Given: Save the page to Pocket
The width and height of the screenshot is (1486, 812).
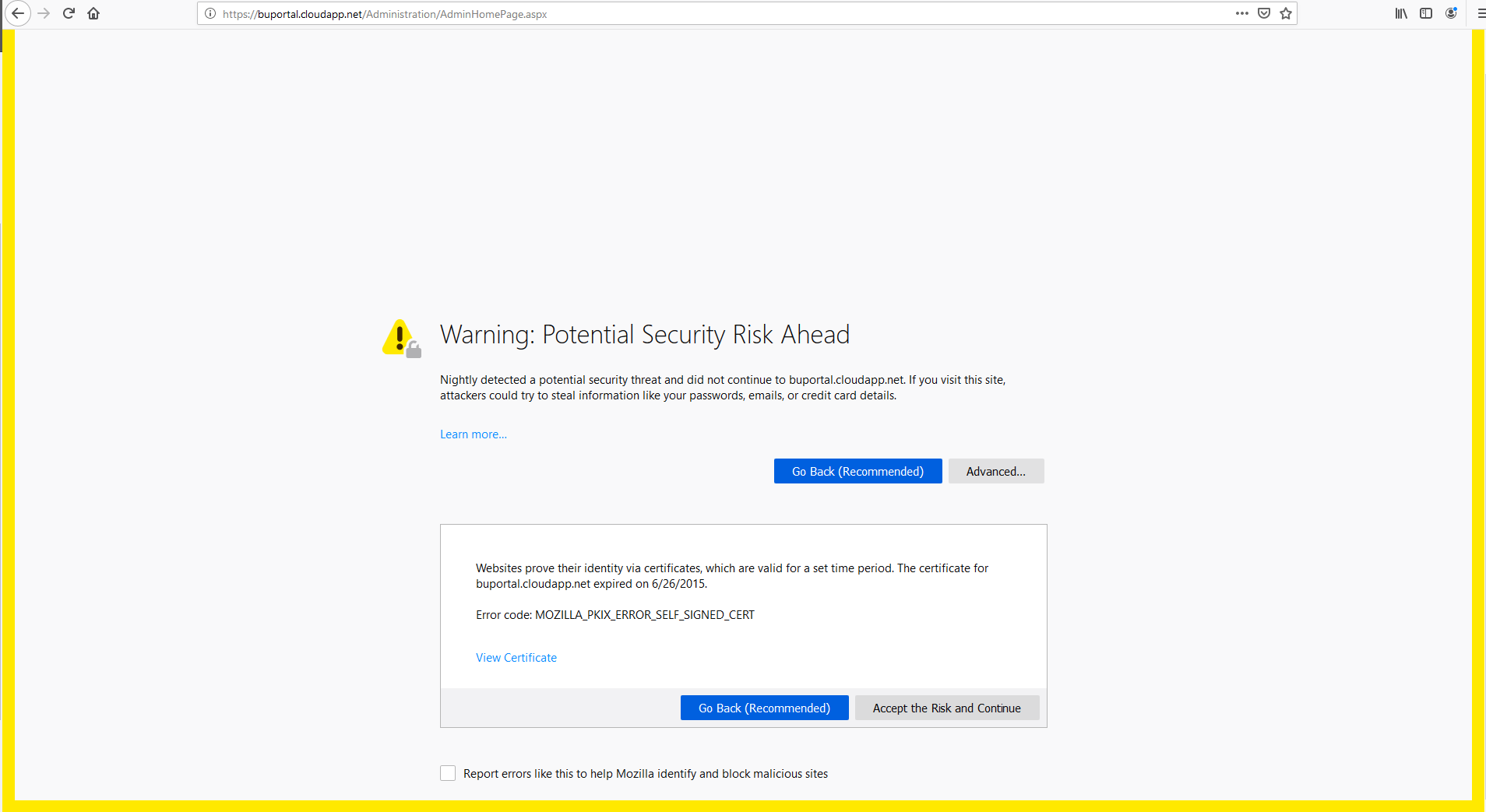Looking at the screenshot, I should click(1263, 13).
